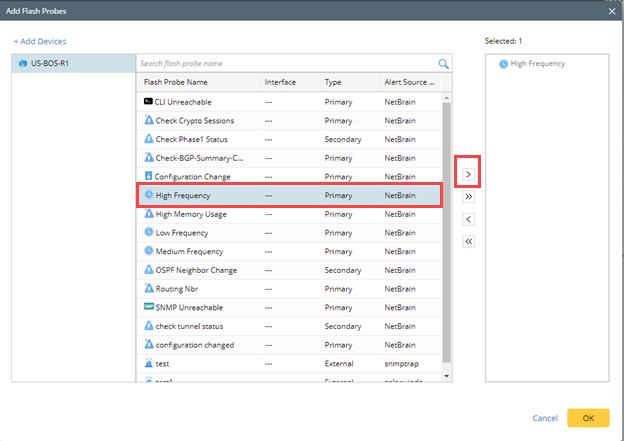Click the probe list vertical scrollbar
This screenshot has width=624, height=441.
point(446,230)
